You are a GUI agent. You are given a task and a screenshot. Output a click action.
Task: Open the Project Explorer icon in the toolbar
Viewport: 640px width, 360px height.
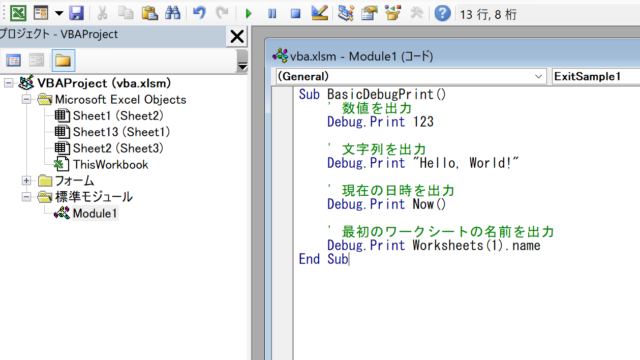pos(345,13)
